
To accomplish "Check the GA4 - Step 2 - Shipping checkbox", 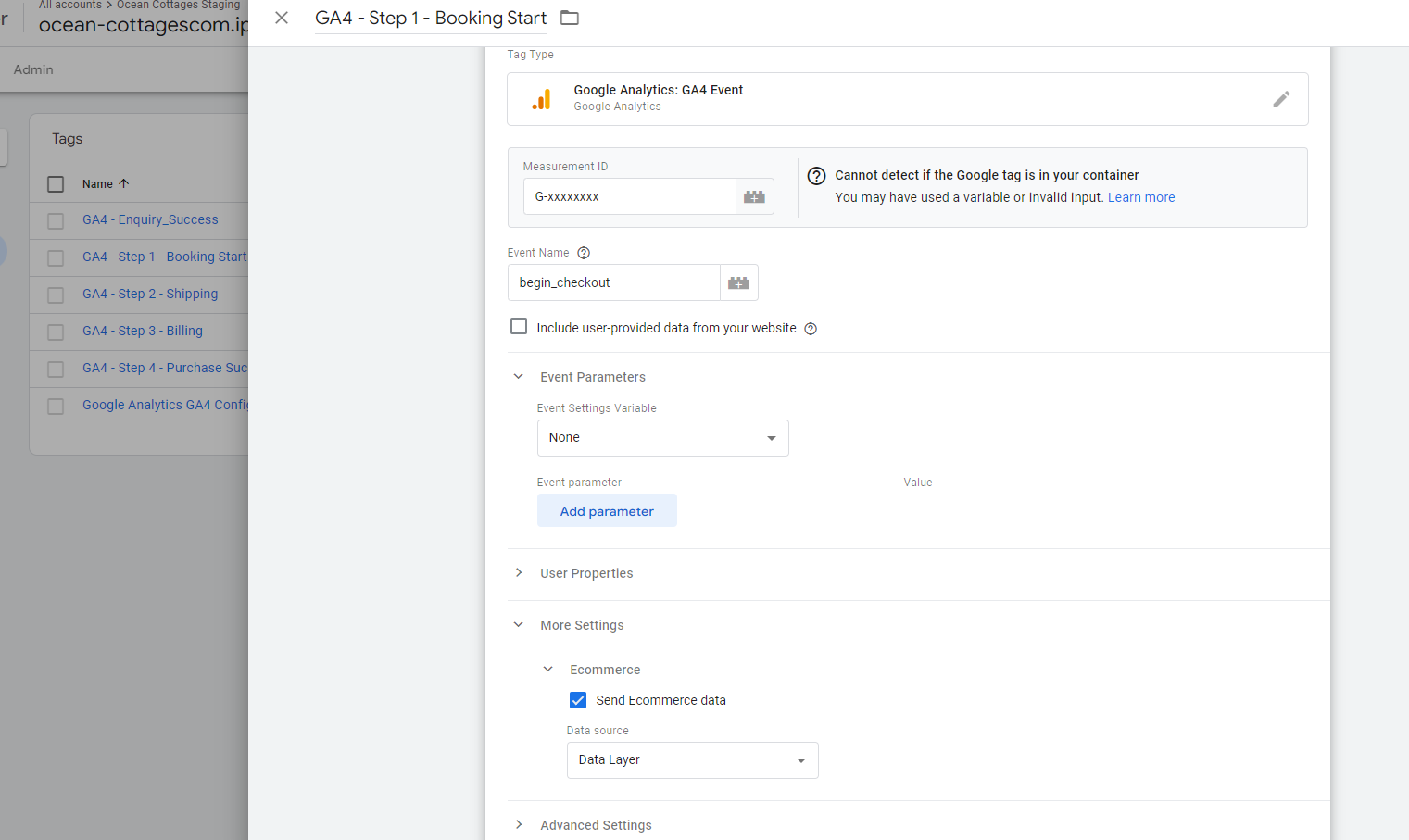I will [x=56, y=295].
